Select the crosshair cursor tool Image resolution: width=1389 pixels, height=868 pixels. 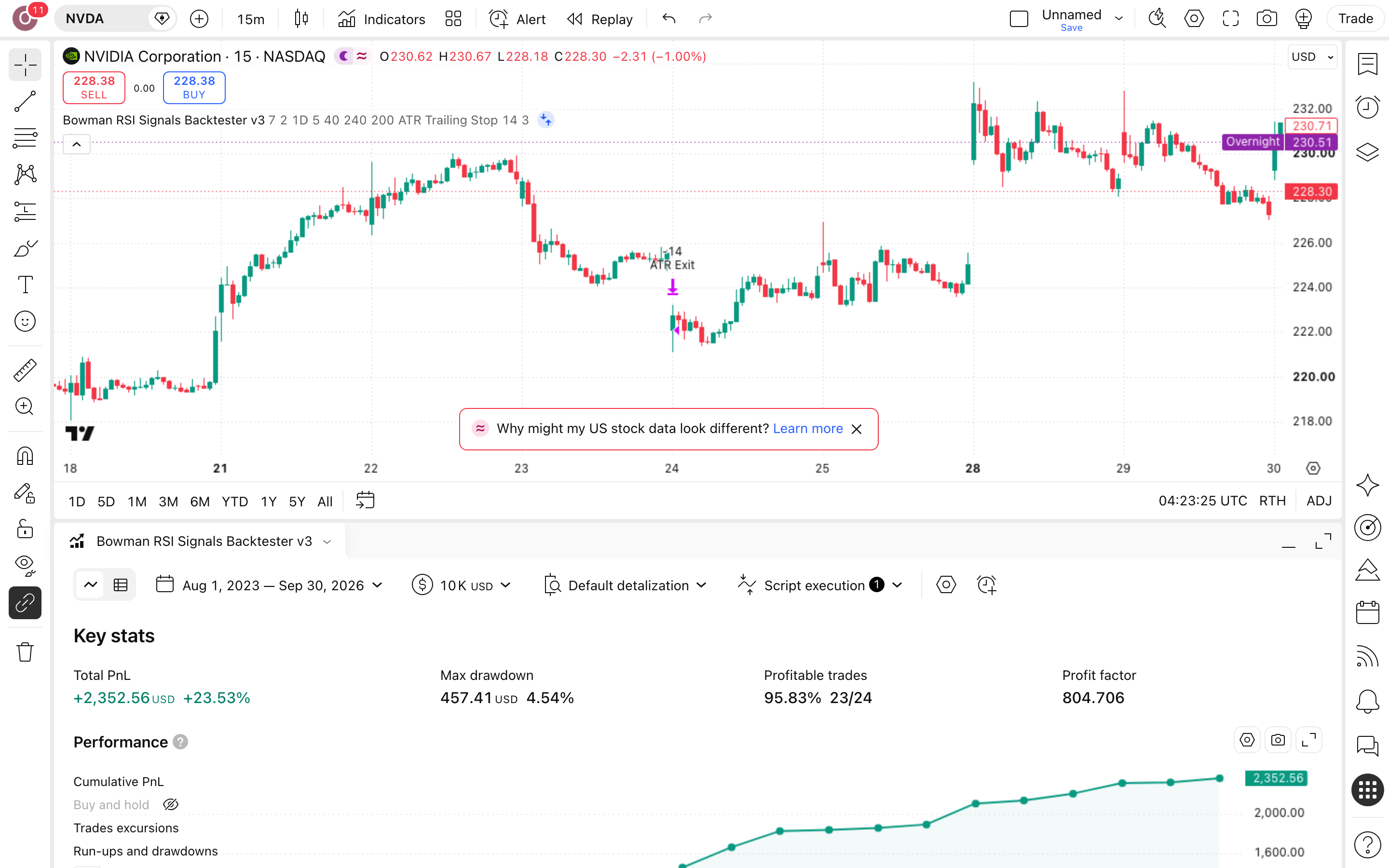25,65
